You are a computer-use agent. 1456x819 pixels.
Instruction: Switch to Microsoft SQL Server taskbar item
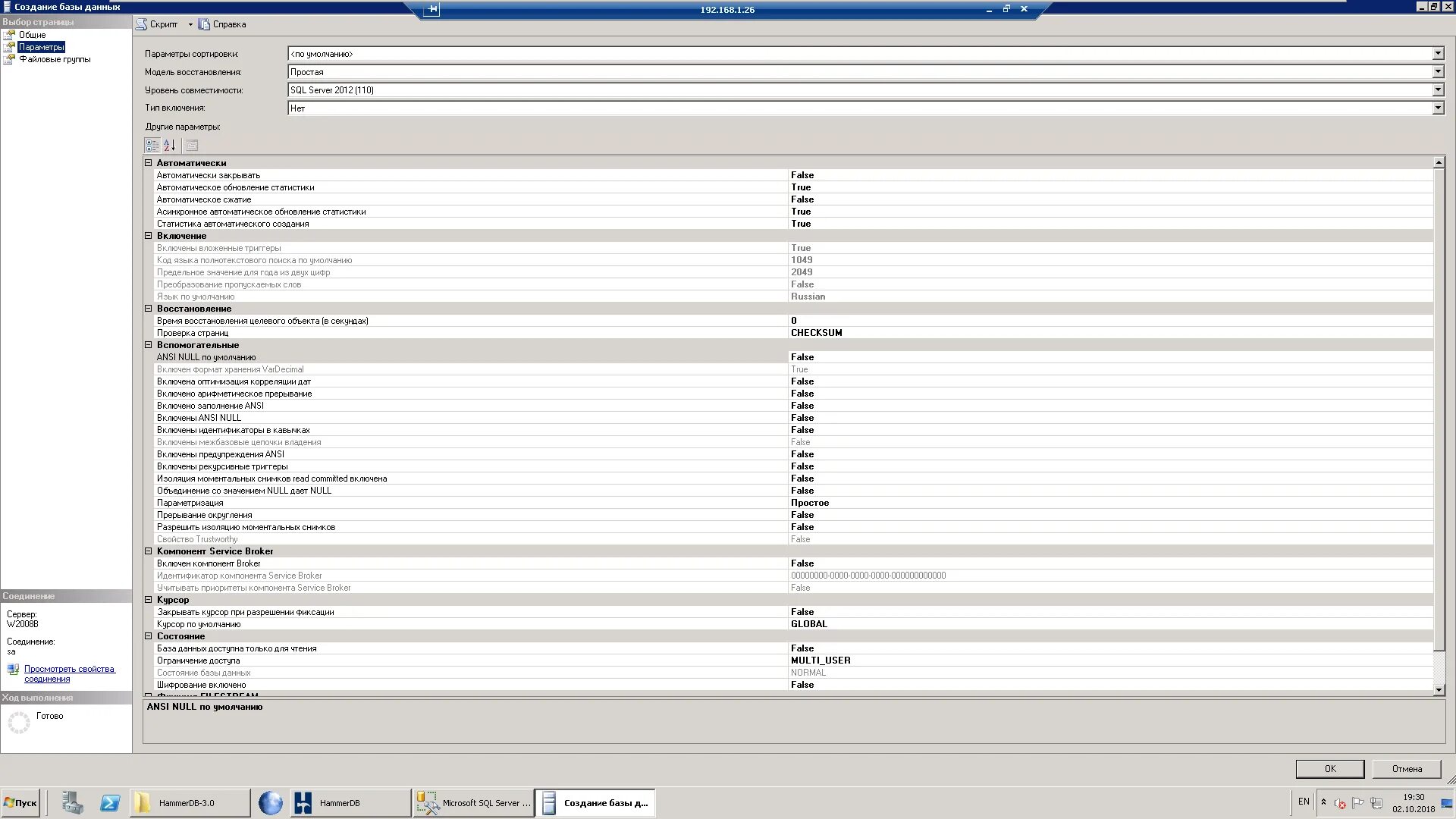pyautogui.click(x=474, y=803)
